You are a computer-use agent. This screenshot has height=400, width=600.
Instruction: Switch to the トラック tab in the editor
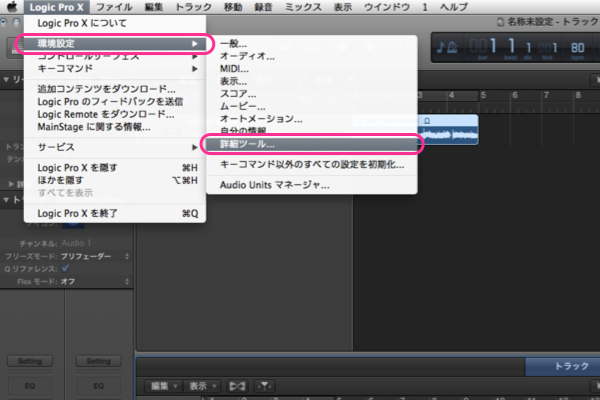pos(563,366)
